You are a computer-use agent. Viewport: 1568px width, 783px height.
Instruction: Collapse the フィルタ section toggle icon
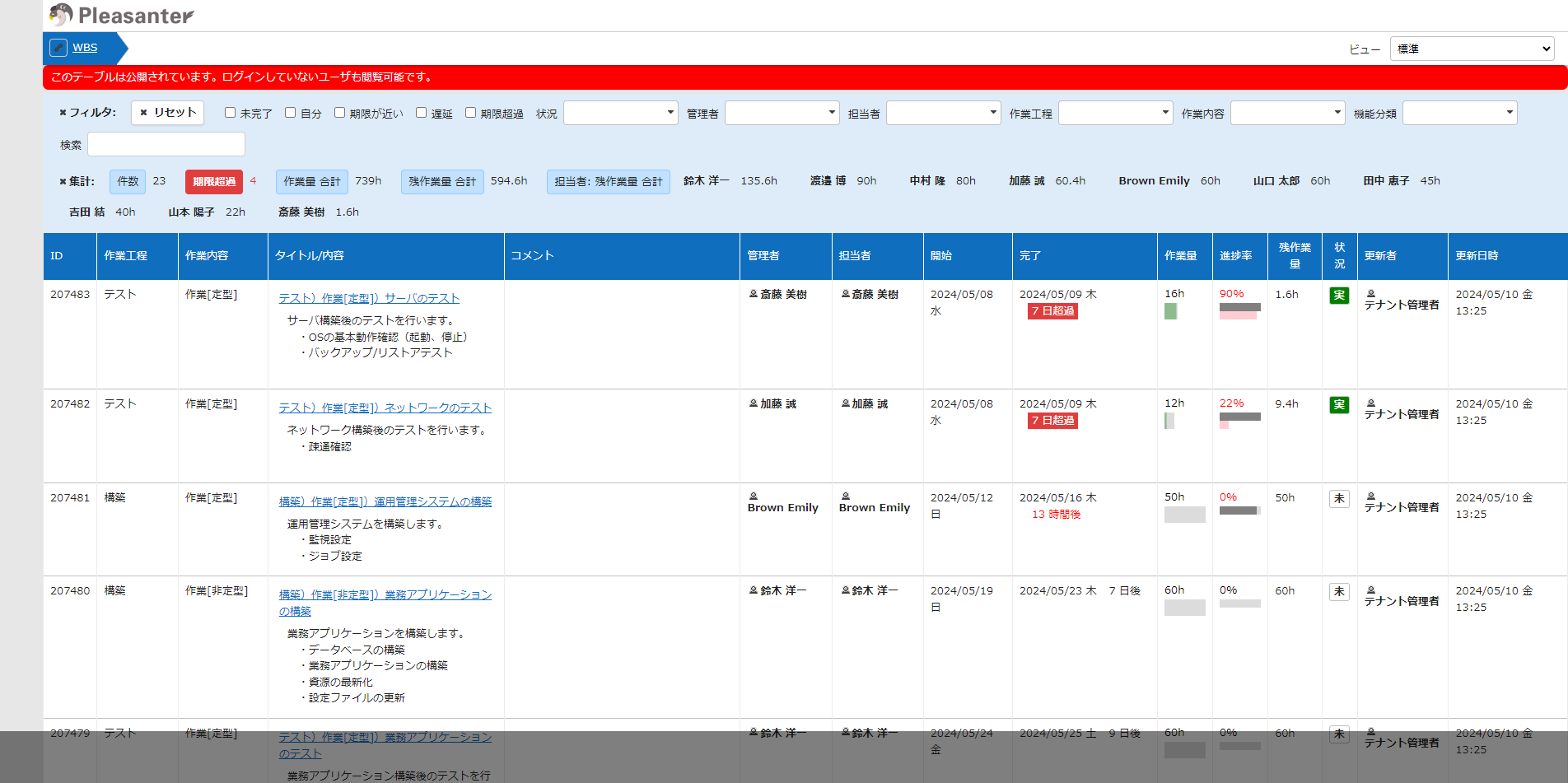point(63,113)
